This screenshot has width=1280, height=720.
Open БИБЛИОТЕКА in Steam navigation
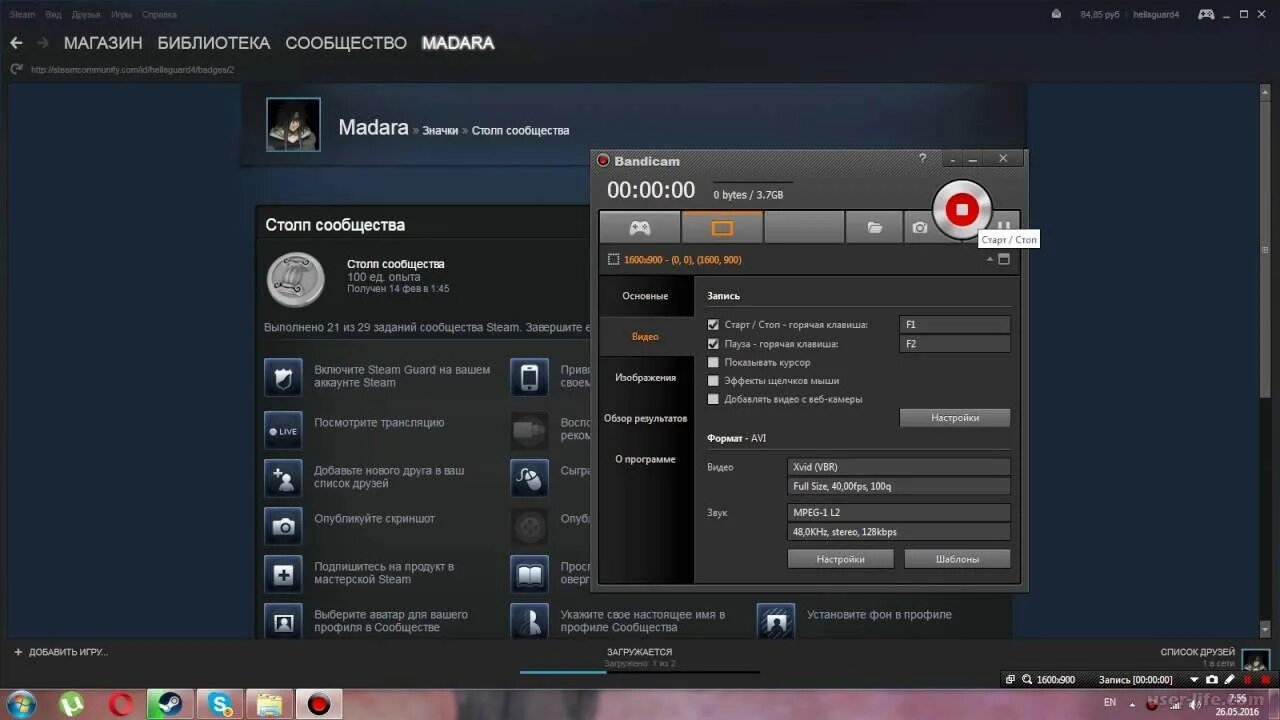point(214,43)
